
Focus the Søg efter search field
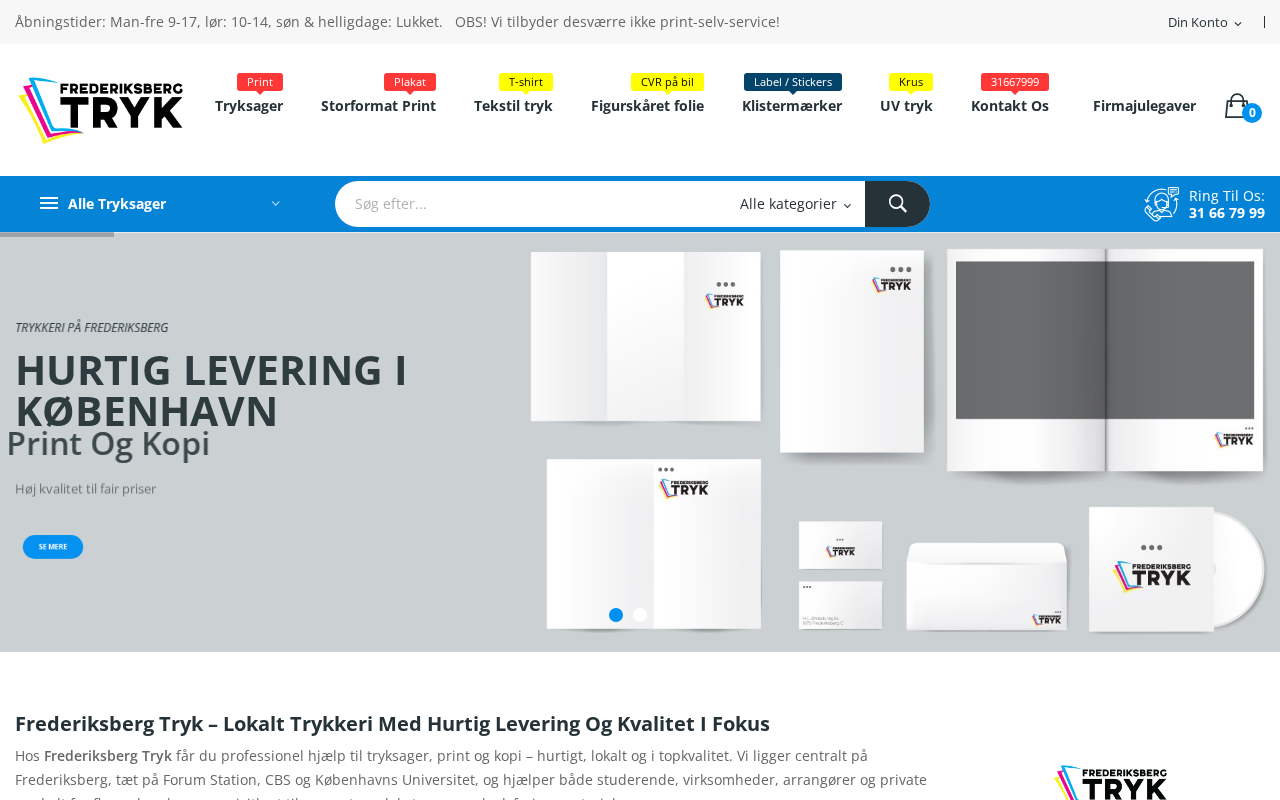pyautogui.click(x=530, y=204)
